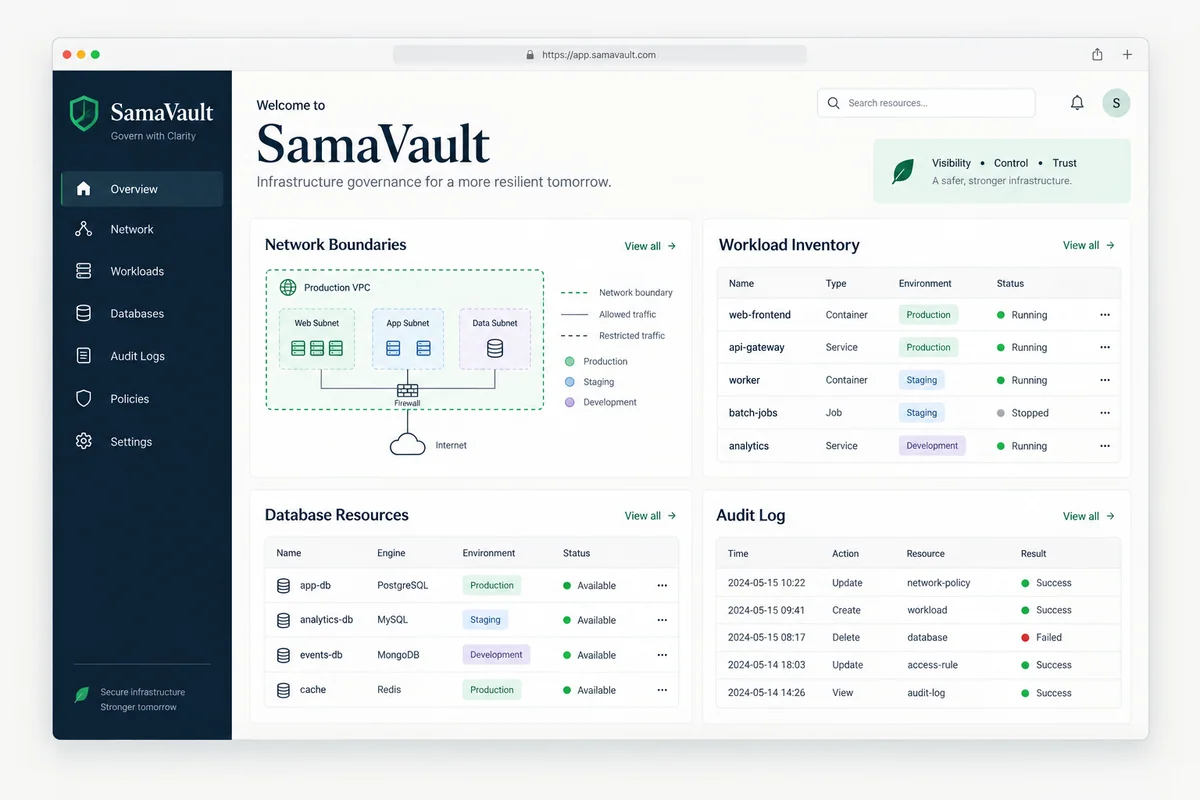Click the analytics-db database icon
1200x800 pixels.
284,620
